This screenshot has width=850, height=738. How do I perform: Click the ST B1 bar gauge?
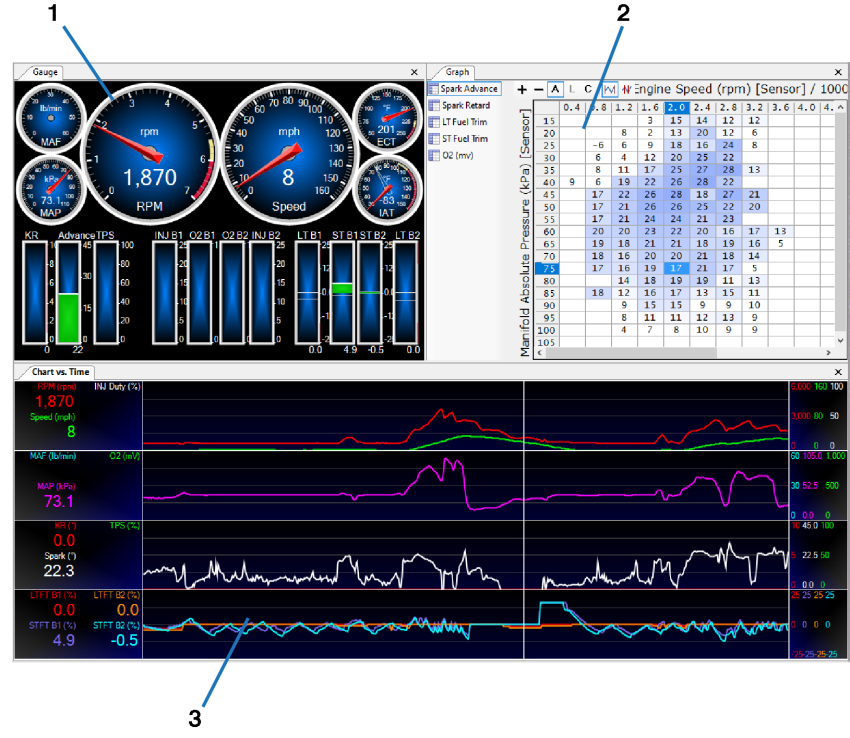(342, 292)
